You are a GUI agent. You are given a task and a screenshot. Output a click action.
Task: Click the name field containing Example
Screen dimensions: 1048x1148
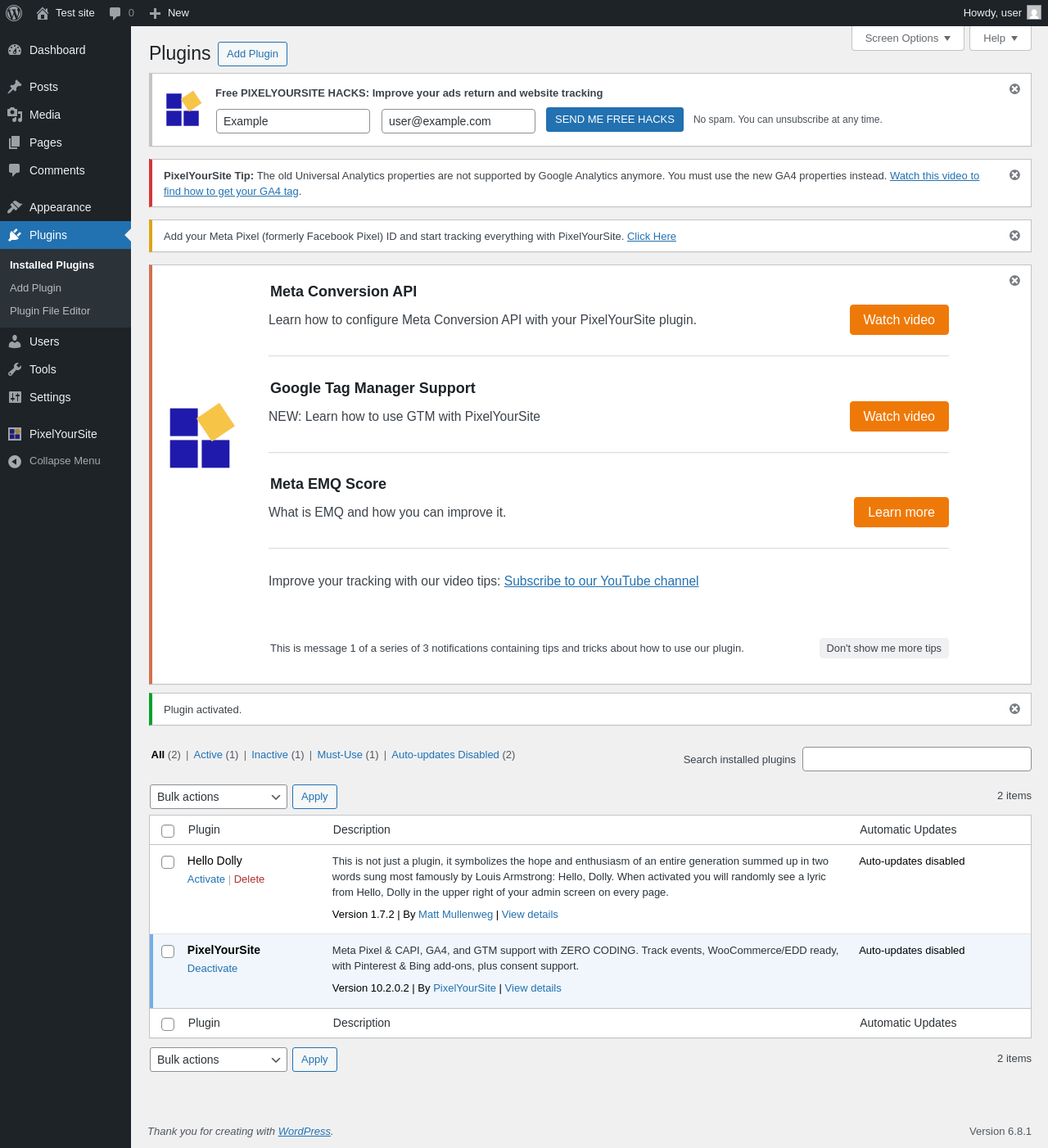point(293,121)
